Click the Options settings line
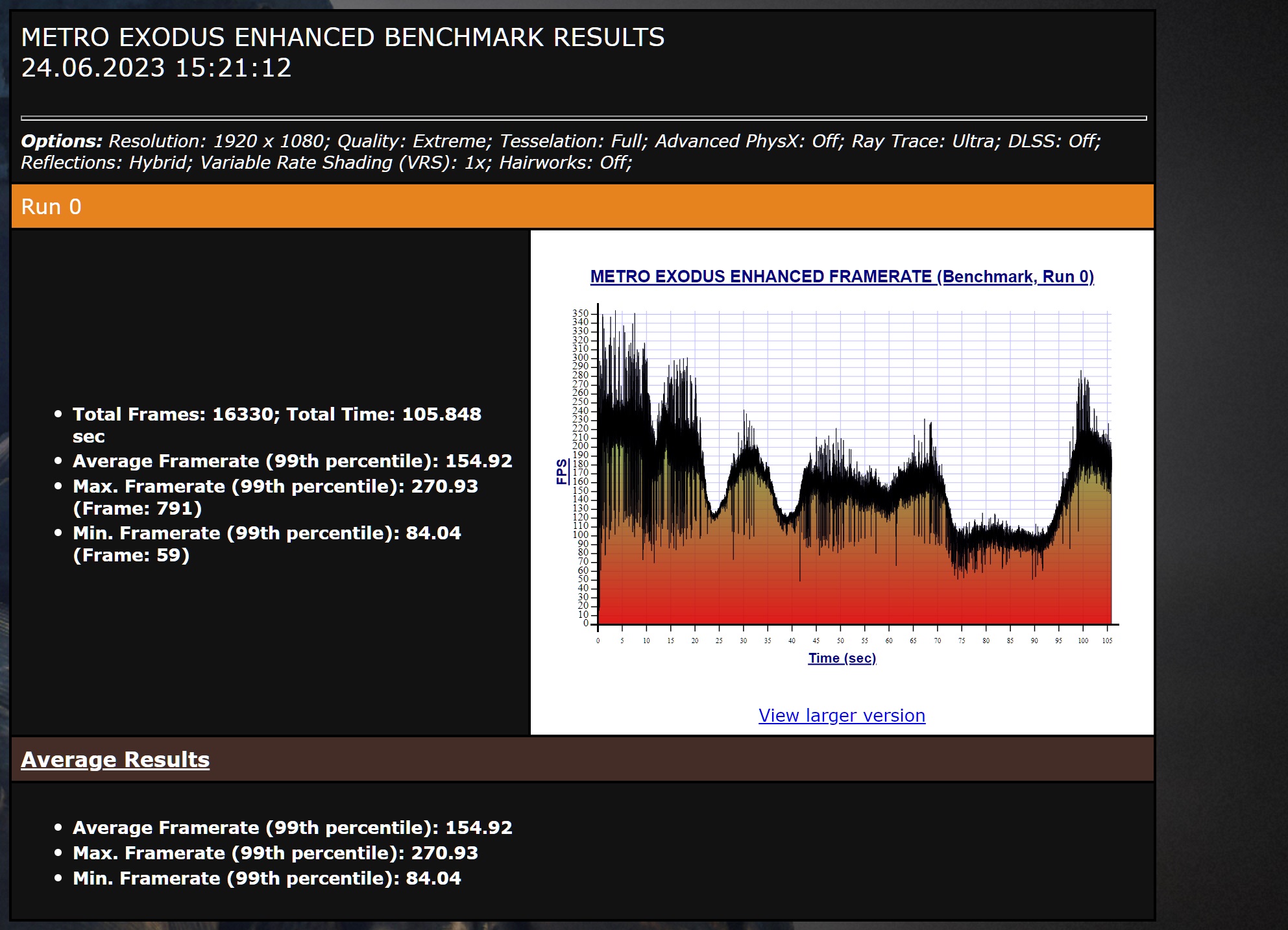This screenshot has width=1288, height=930. pos(560,151)
